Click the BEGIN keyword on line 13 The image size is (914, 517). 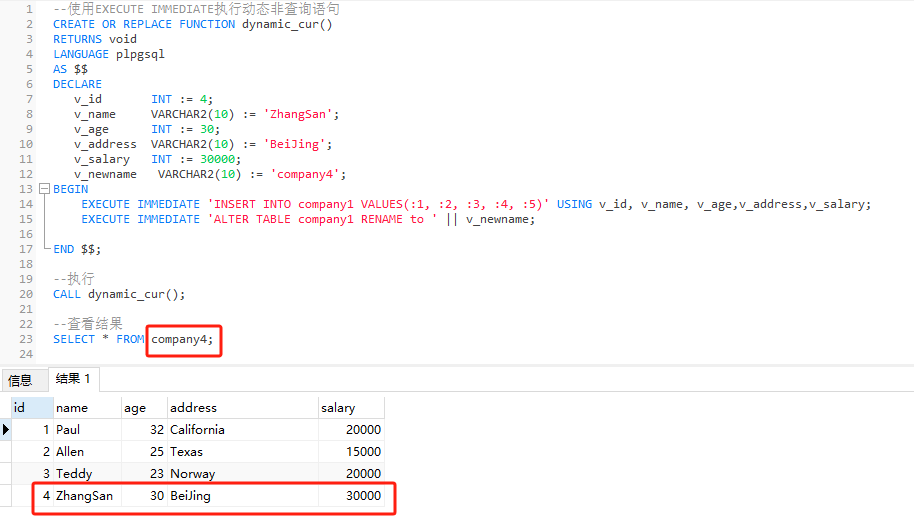click(71, 189)
